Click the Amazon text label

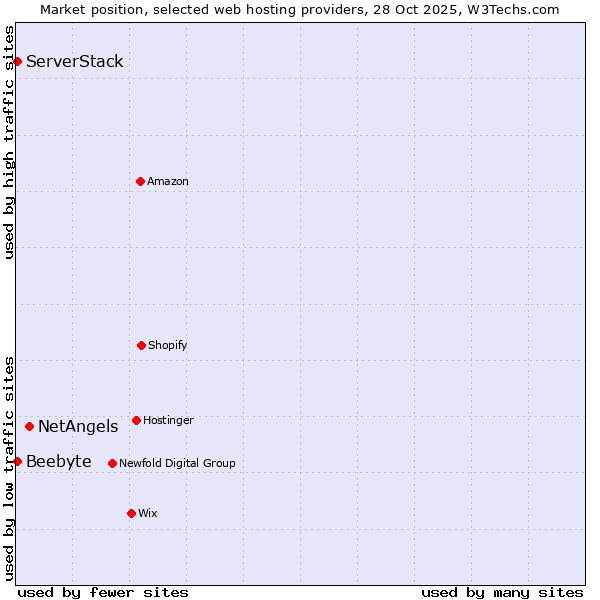(x=168, y=181)
